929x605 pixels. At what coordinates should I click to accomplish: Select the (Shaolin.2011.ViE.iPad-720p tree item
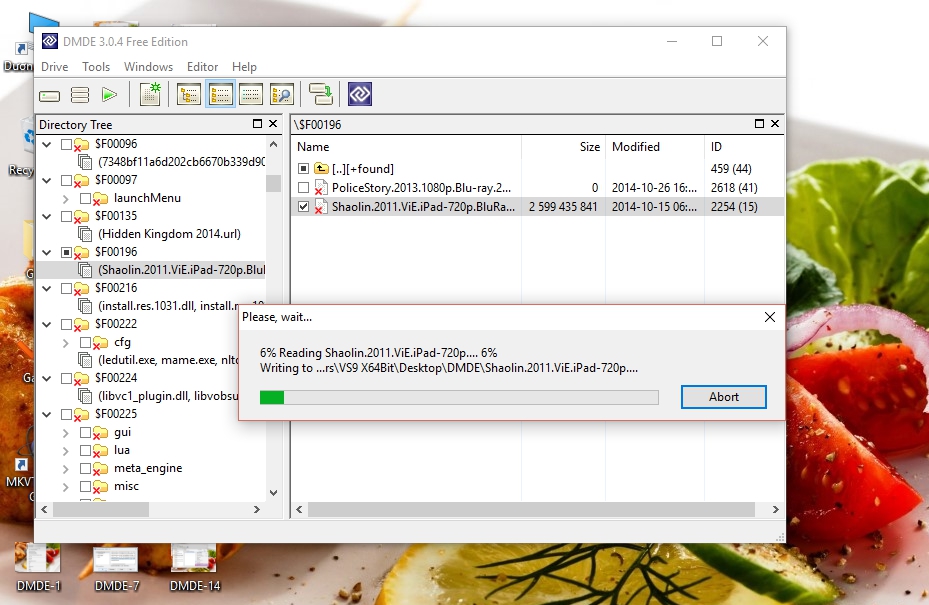point(181,270)
